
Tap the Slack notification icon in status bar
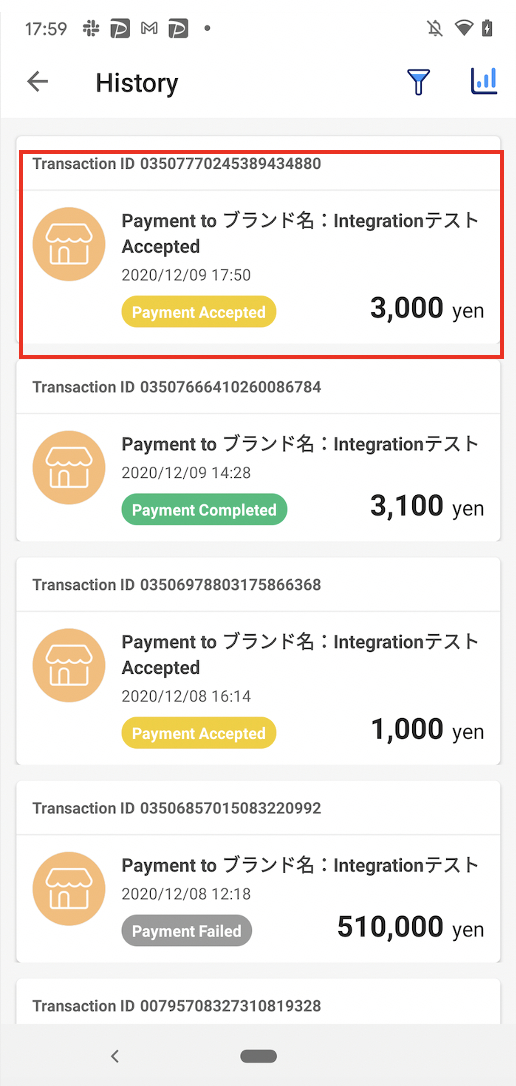tap(90, 28)
